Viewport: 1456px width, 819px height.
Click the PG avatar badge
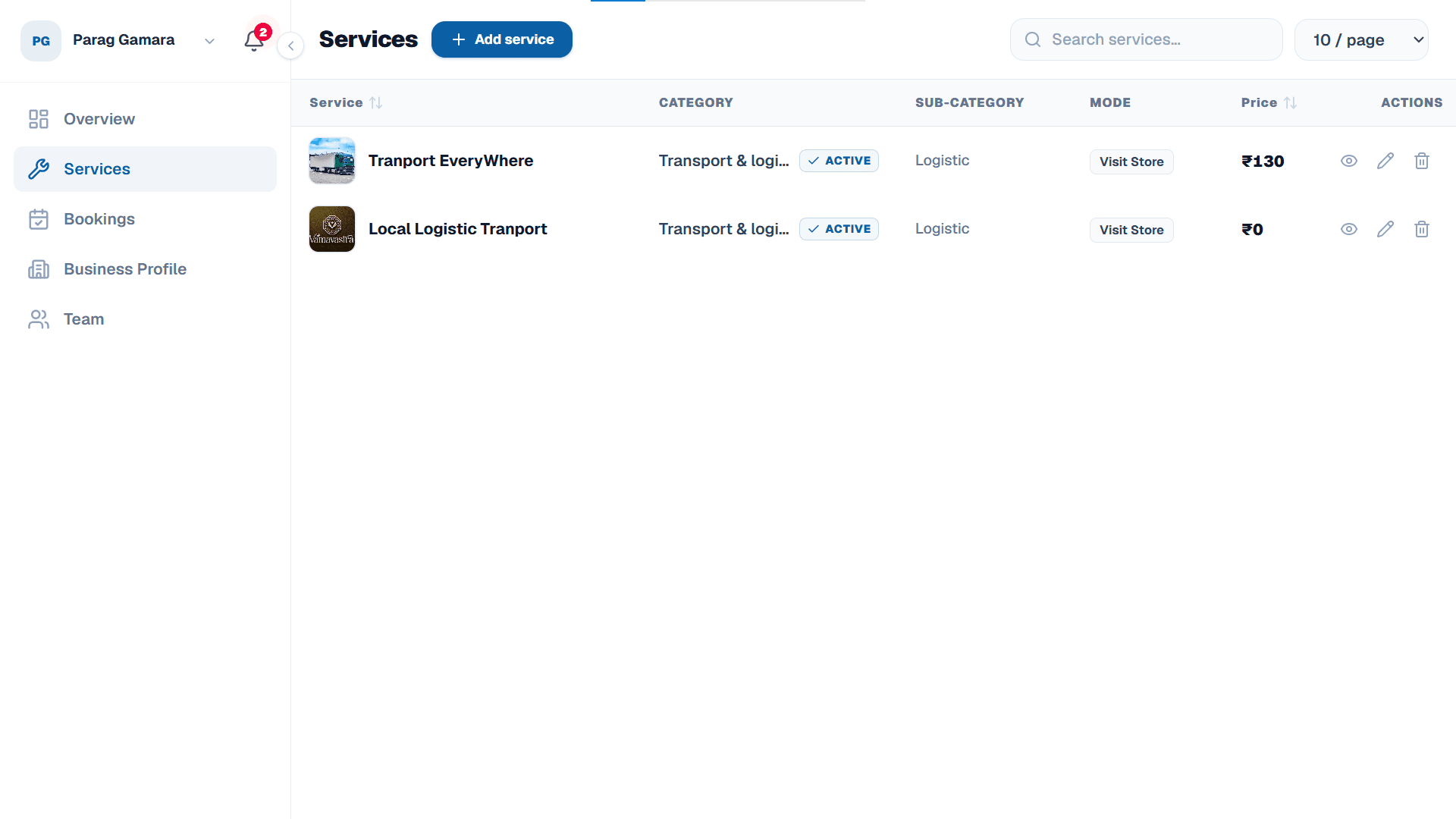tap(41, 41)
